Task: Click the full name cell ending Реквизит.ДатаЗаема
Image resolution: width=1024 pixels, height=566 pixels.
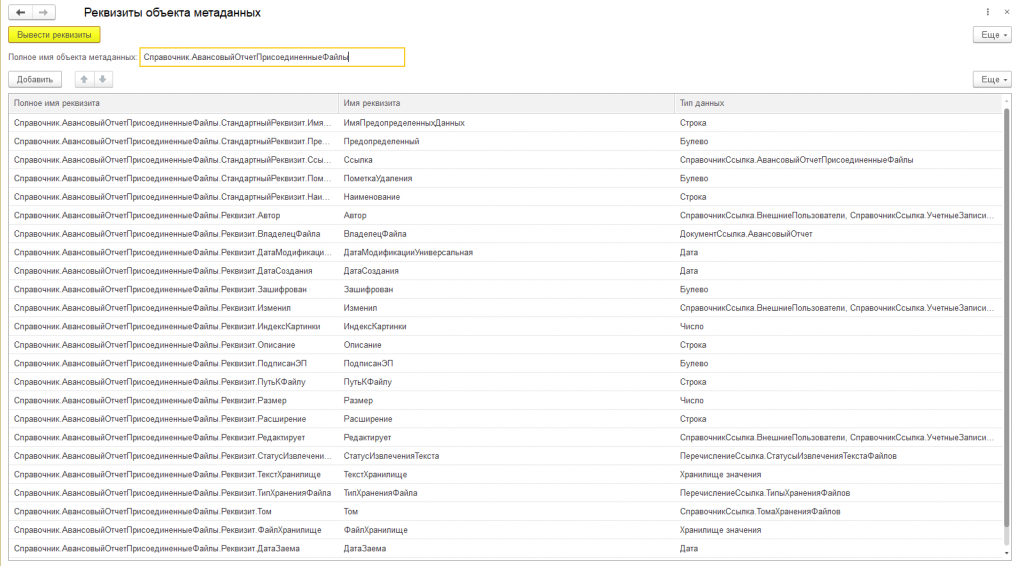Action: [x=174, y=548]
